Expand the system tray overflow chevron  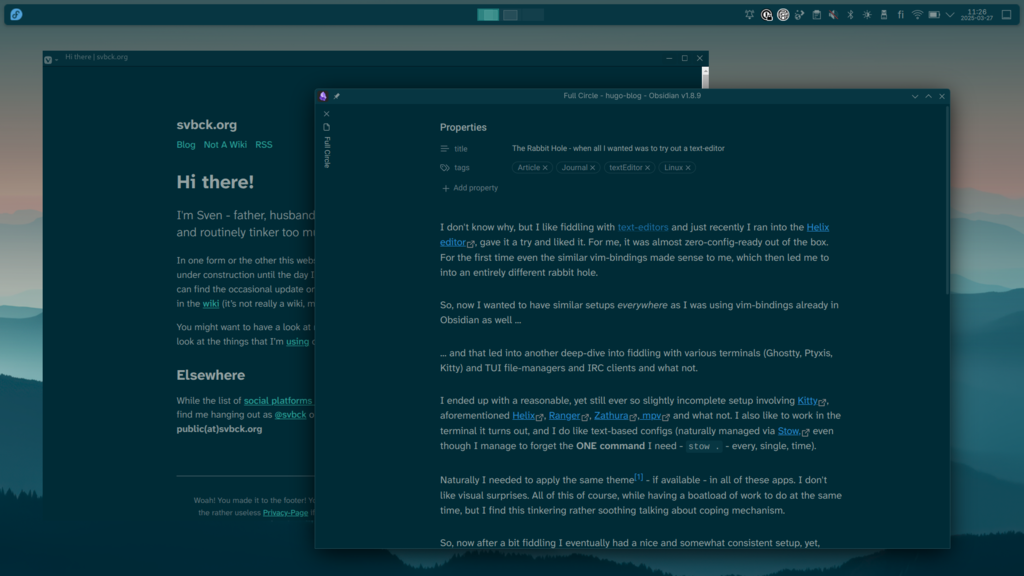click(948, 13)
